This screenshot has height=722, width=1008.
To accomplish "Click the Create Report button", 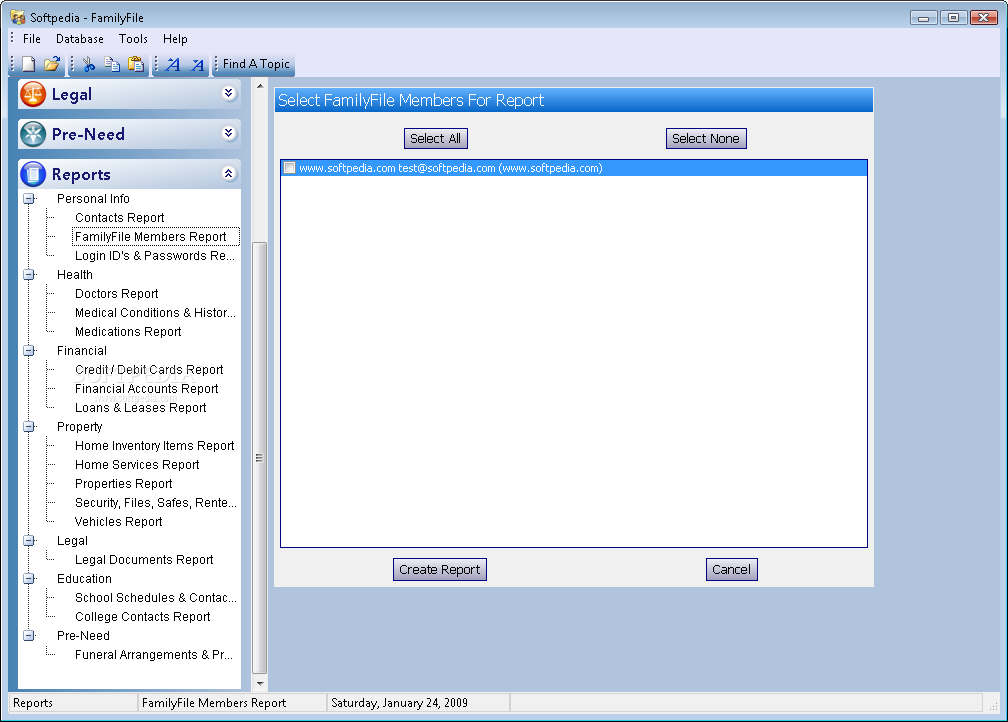I will [440, 569].
